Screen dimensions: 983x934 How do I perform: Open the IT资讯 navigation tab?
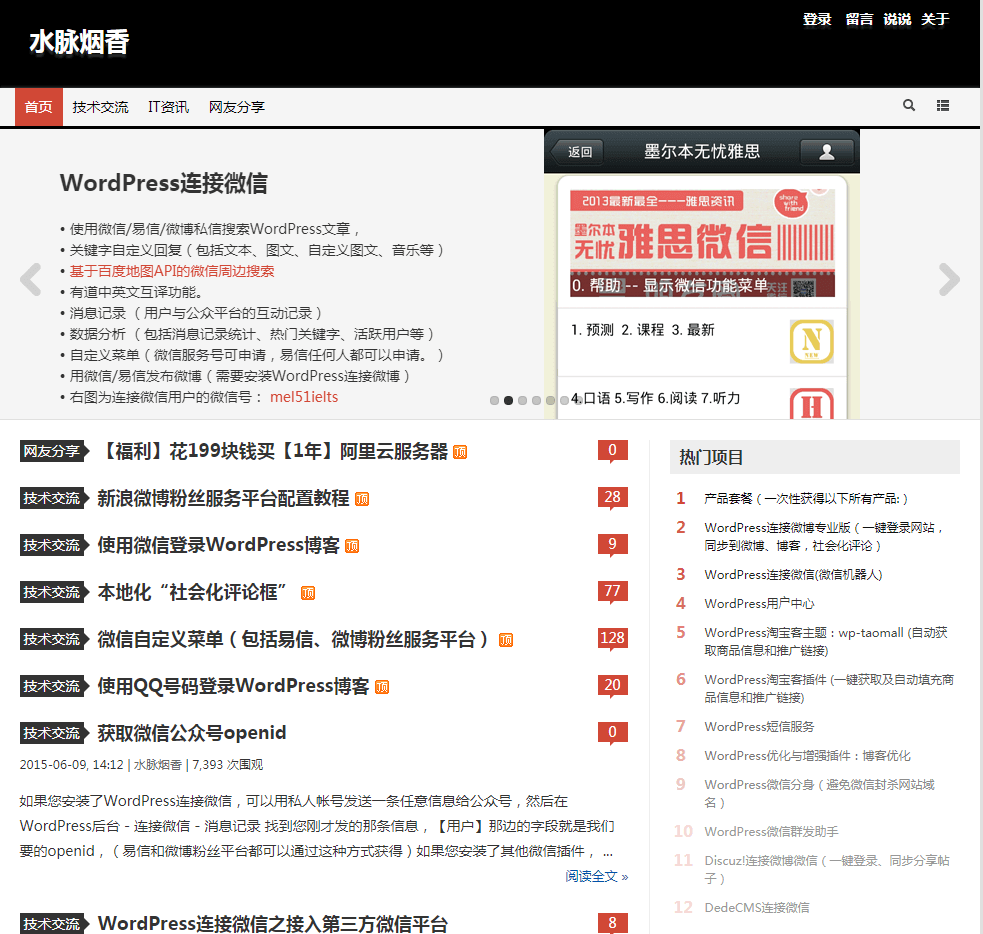168,107
